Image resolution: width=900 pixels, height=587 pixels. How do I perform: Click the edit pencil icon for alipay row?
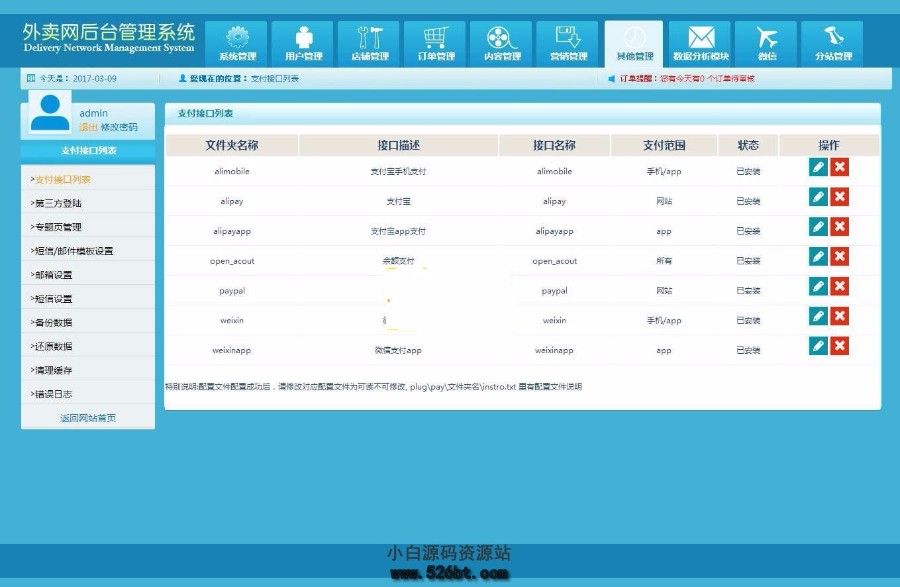818,197
